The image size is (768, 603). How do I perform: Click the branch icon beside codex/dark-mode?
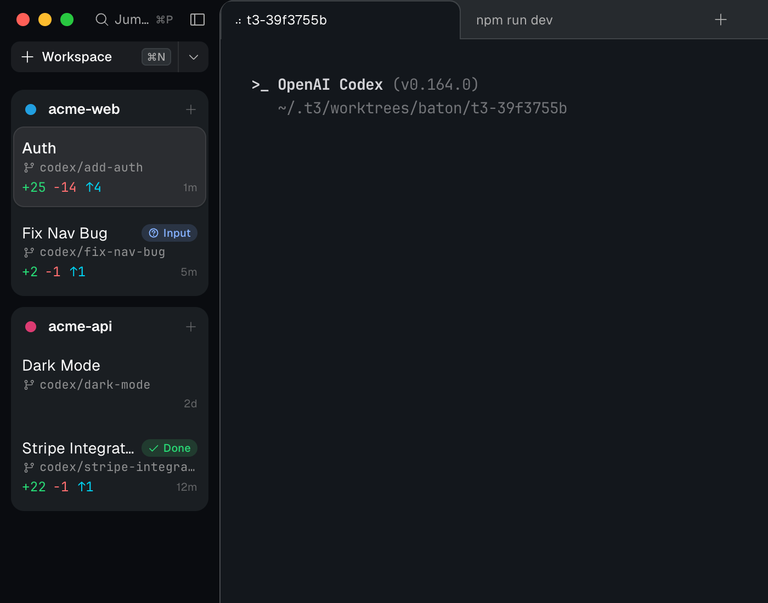(29, 385)
